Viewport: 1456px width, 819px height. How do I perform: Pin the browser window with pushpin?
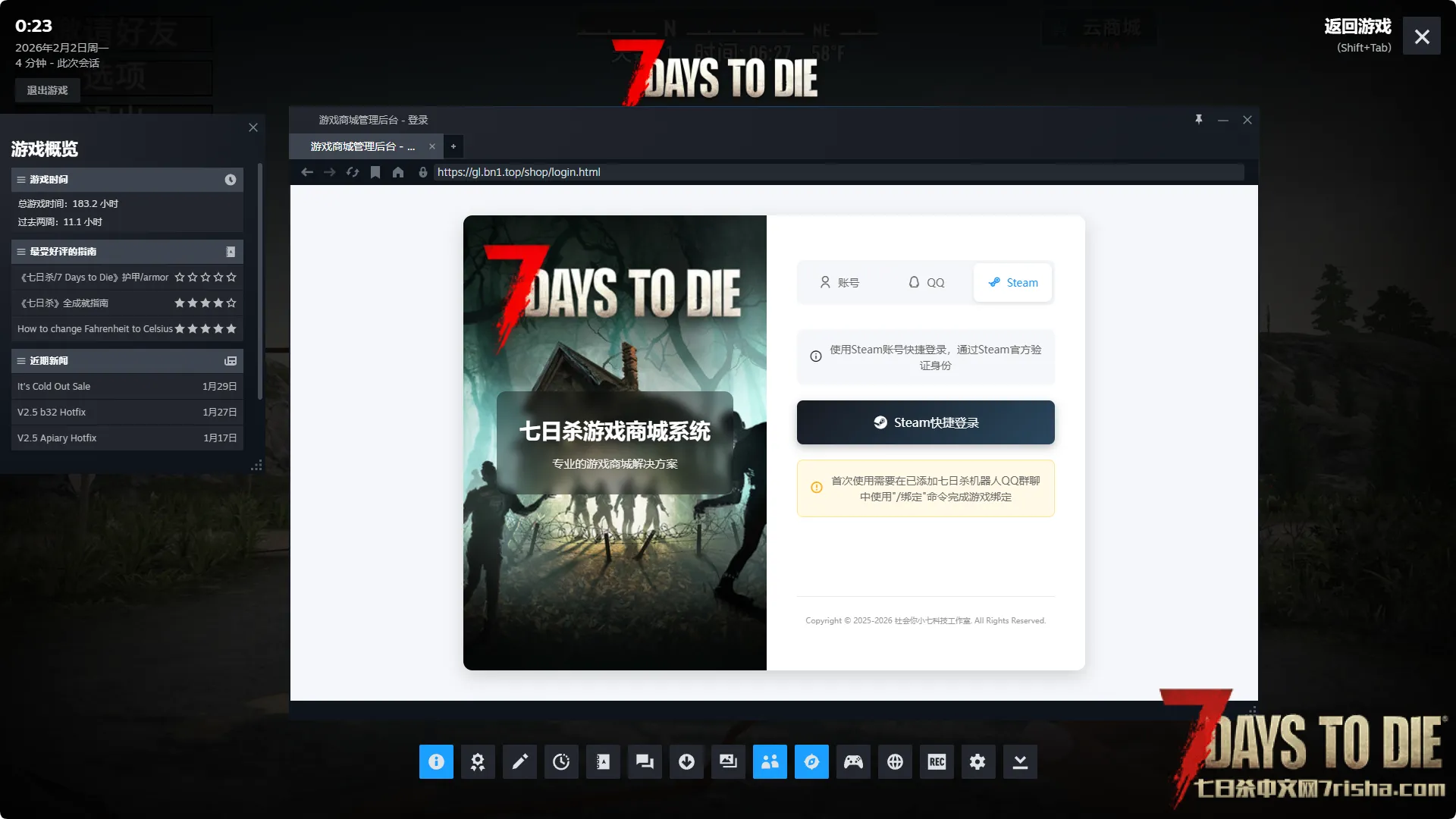pyautogui.click(x=1199, y=120)
